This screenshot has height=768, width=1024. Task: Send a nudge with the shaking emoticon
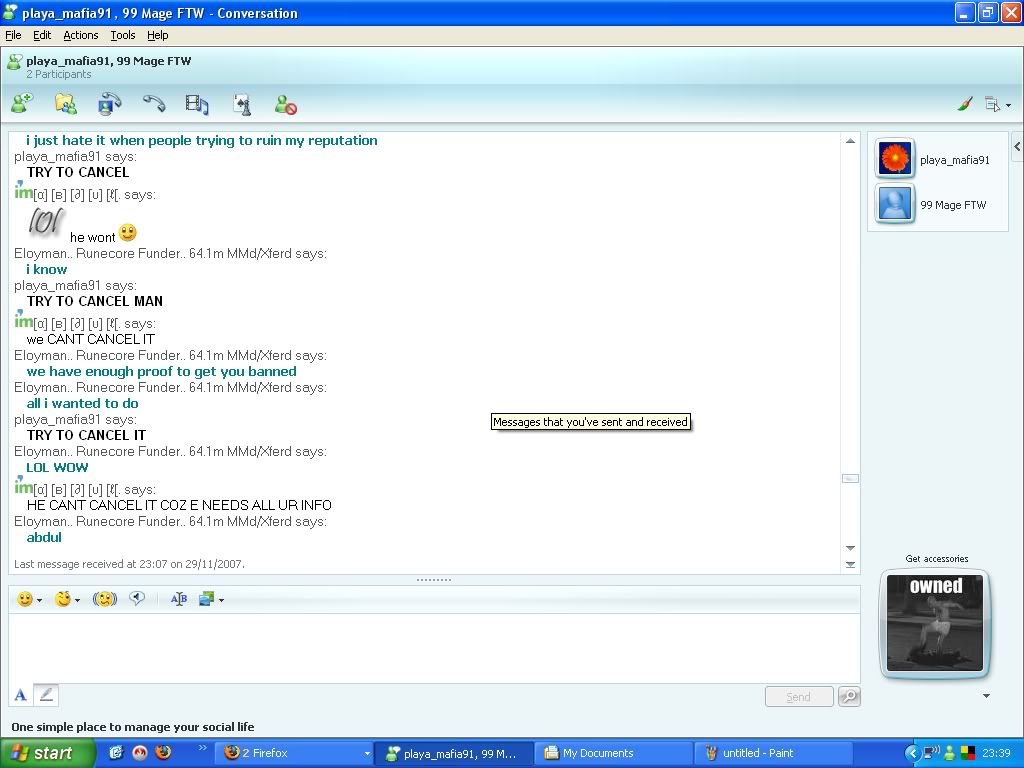(105, 599)
